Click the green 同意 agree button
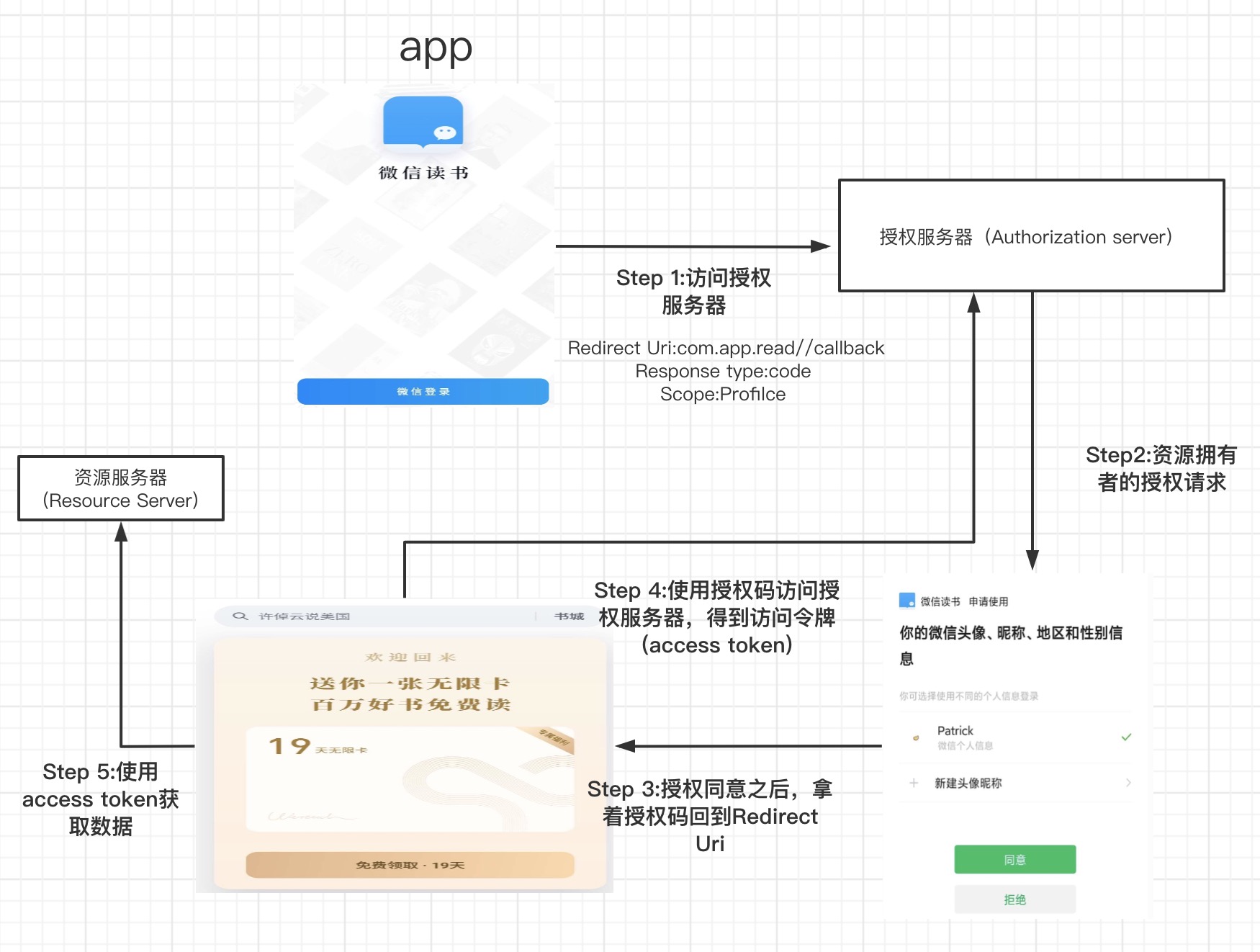 click(x=1015, y=860)
